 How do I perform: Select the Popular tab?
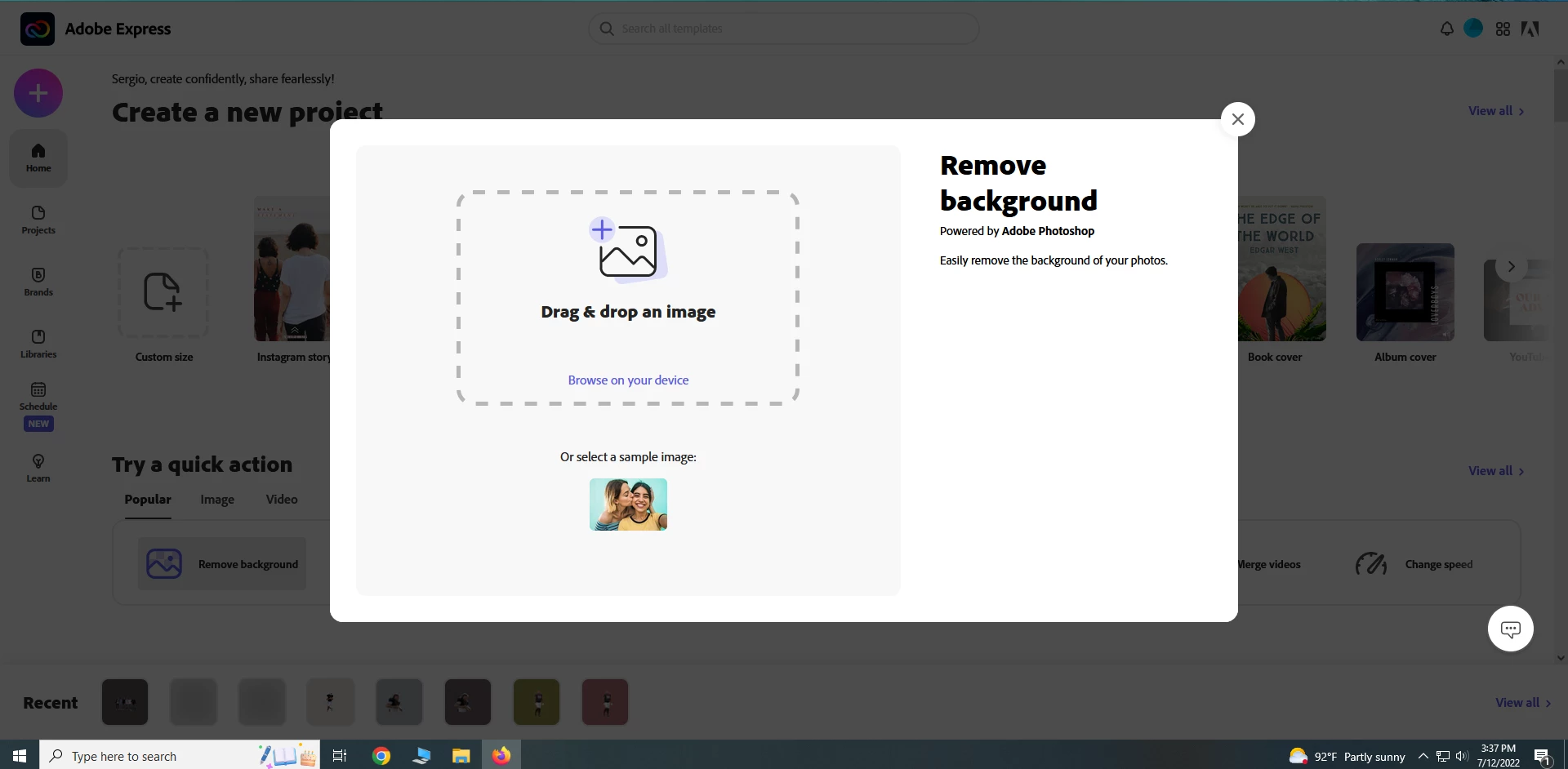[x=148, y=500]
